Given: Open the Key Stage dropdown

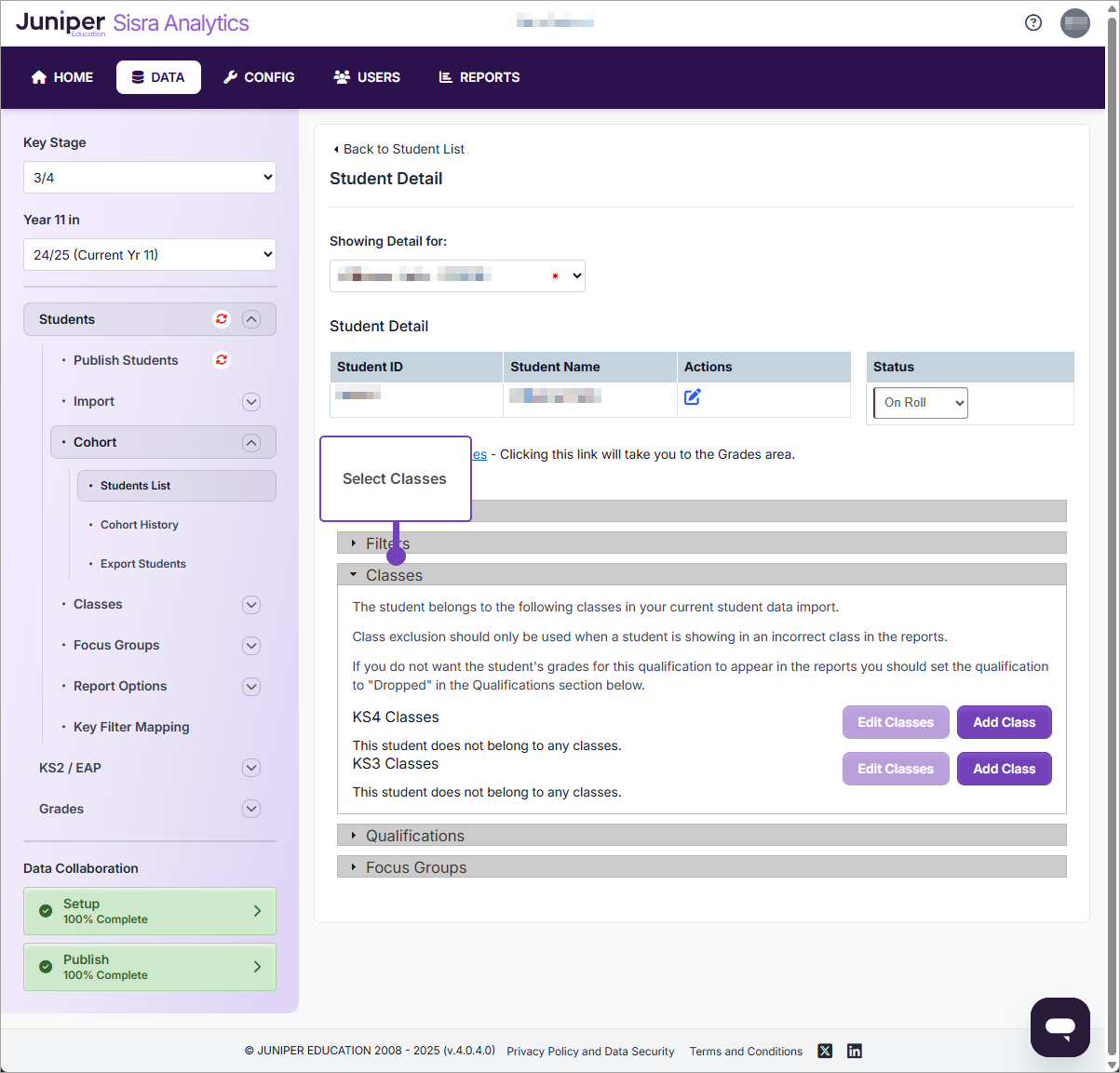Looking at the screenshot, I should (x=149, y=177).
